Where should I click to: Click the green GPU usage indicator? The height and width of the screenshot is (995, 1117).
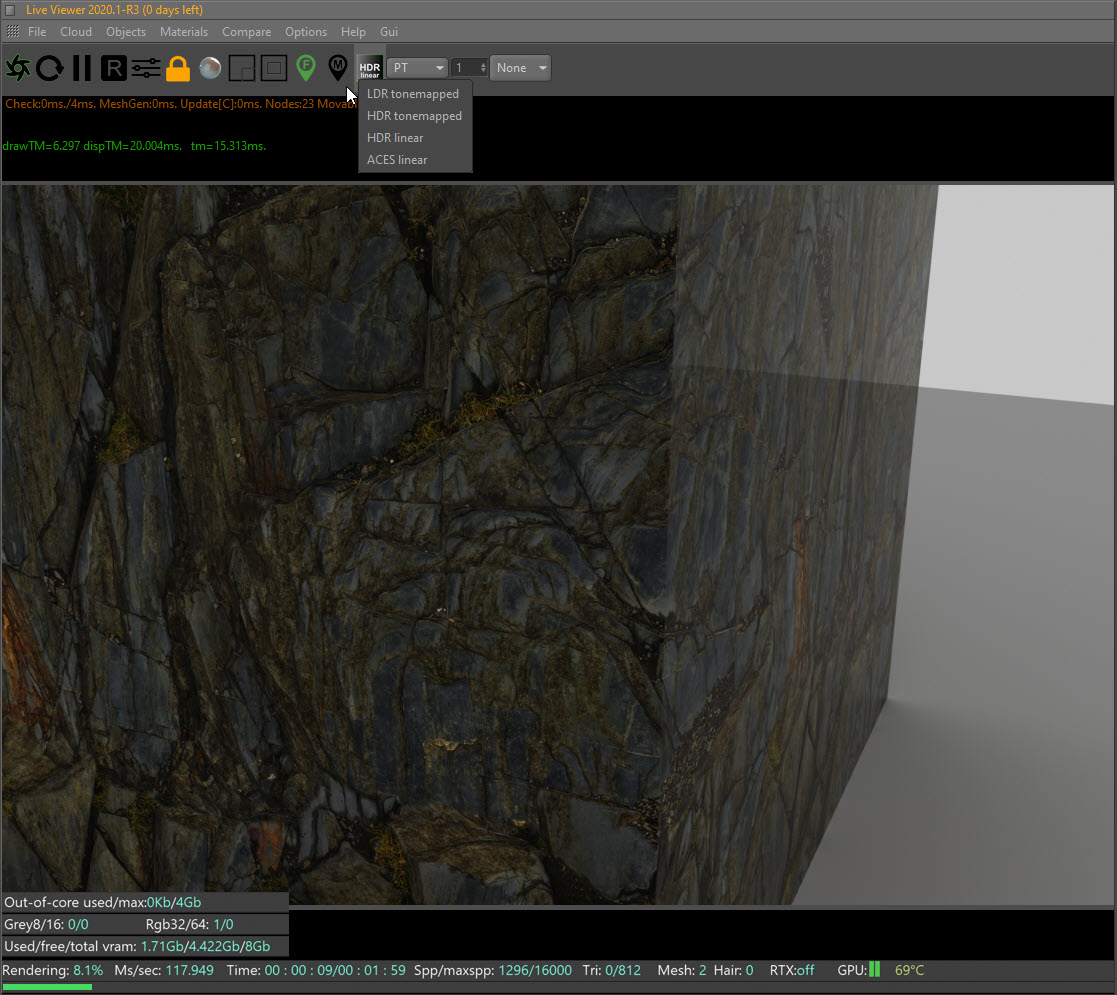[x=875, y=970]
